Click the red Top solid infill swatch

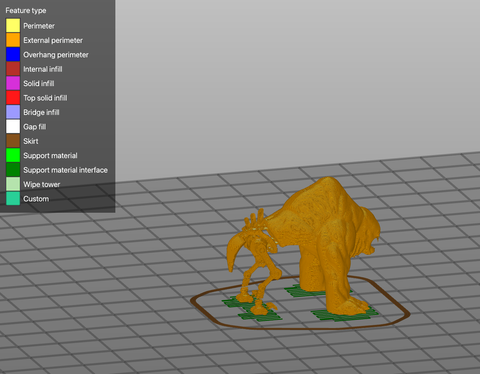click(13, 98)
